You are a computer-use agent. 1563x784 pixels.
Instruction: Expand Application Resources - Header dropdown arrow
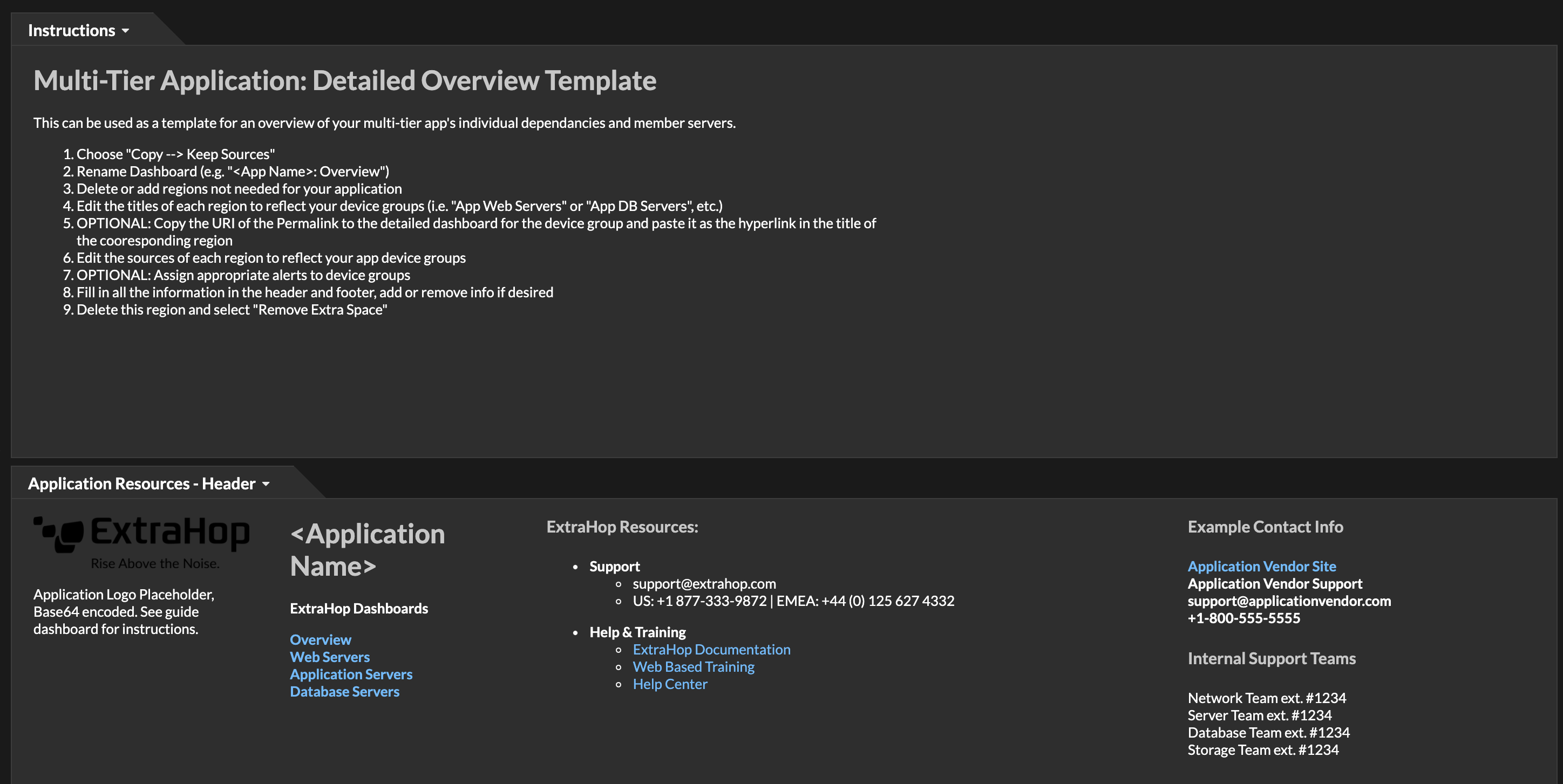266,483
